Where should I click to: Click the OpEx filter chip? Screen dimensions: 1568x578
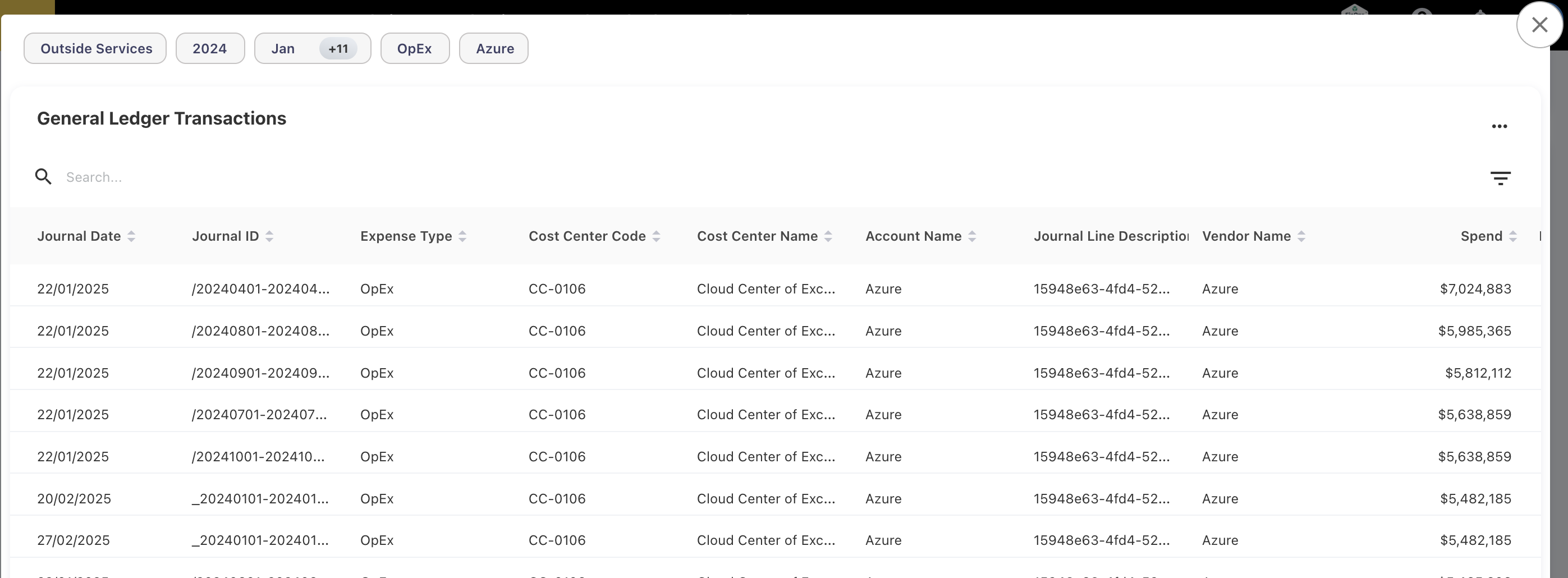pyautogui.click(x=415, y=49)
